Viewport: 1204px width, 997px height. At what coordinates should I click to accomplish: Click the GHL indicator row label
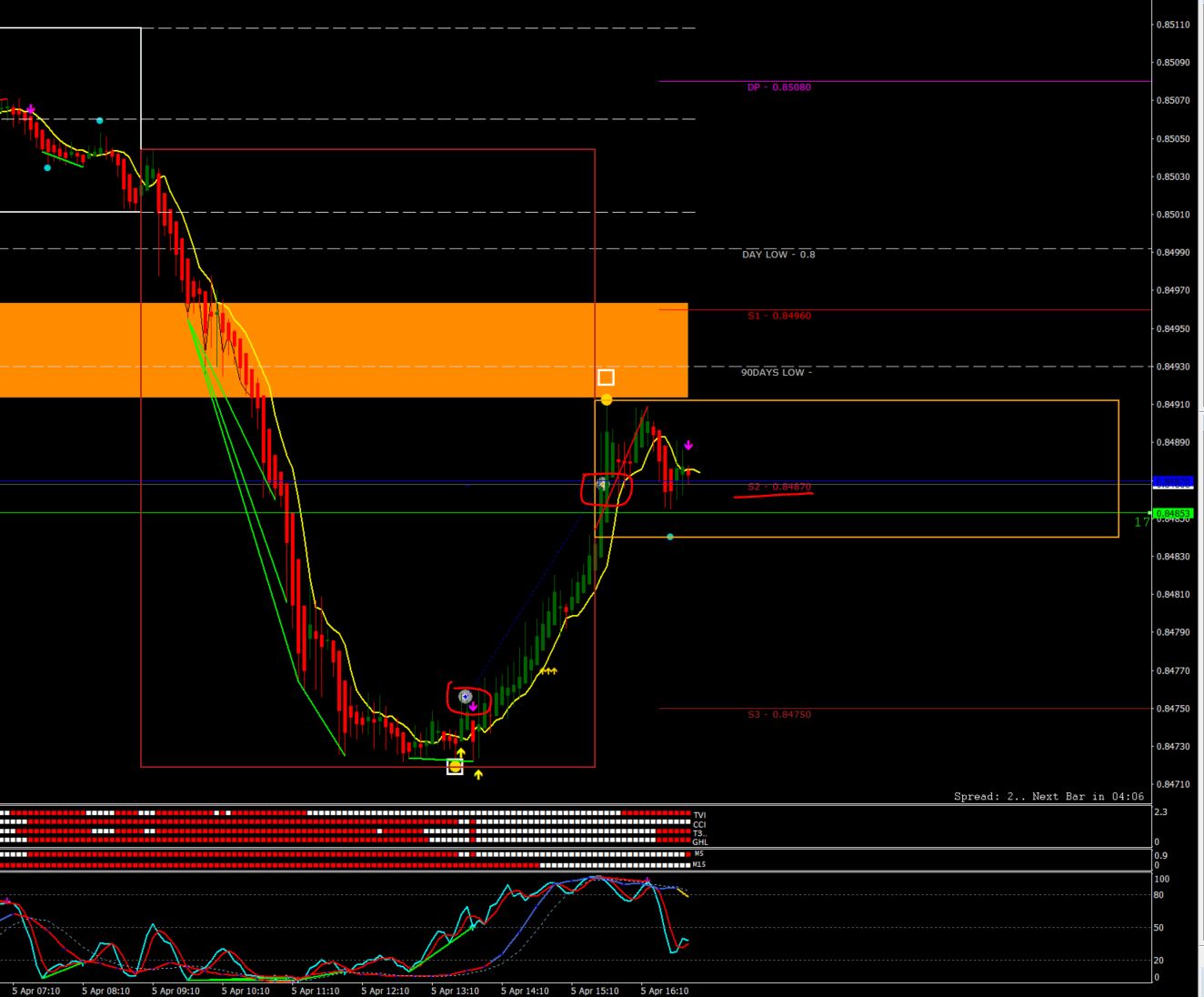click(x=700, y=842)
